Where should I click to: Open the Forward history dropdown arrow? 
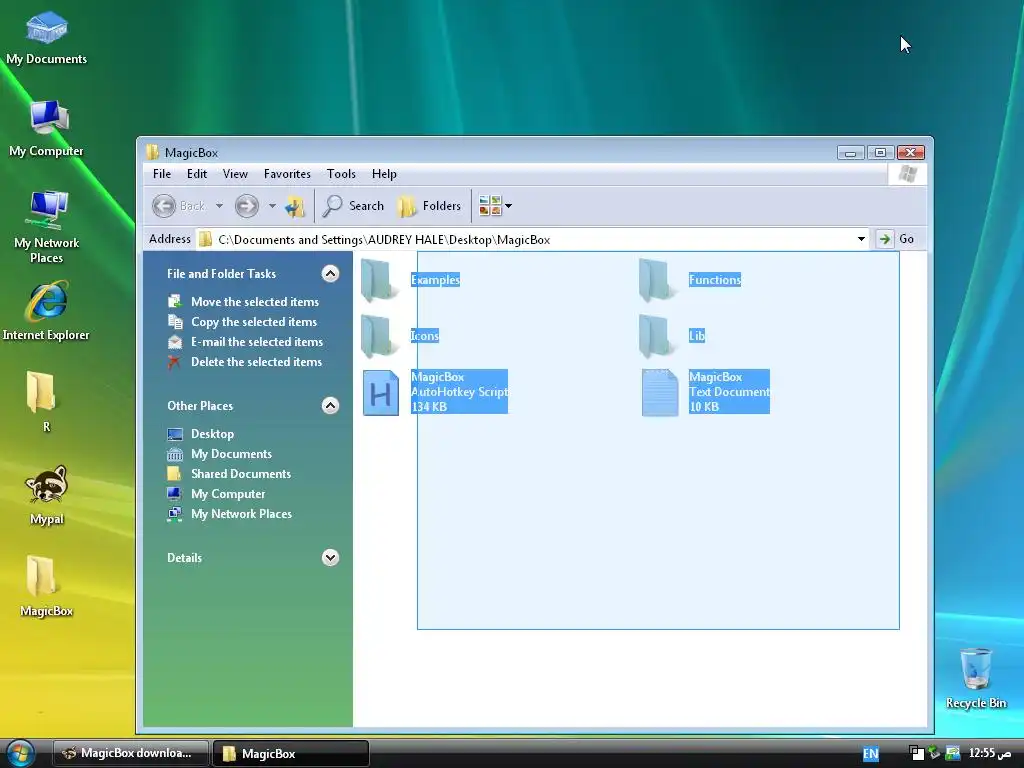tap(272, 206)
